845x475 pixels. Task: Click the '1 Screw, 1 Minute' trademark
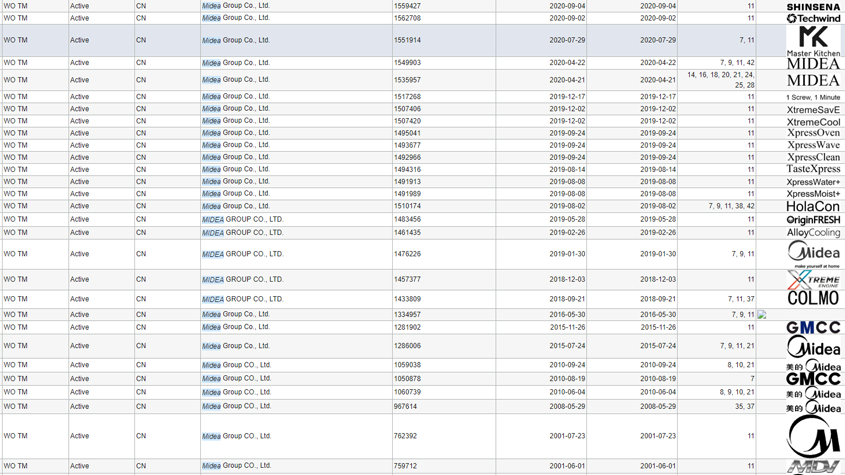813,98
